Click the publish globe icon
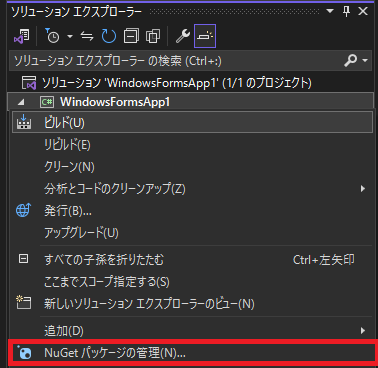This screenshot has width=378, height=368. [23, 210]
